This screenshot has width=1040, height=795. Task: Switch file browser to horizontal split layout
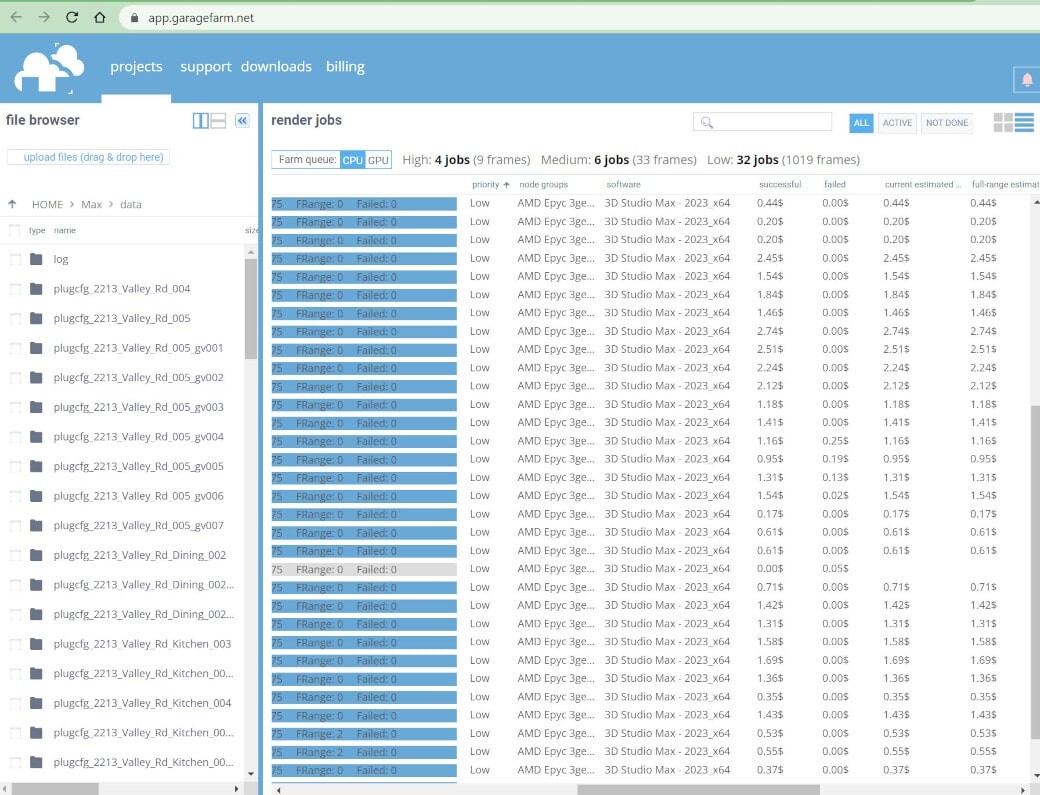coord(217,120)
